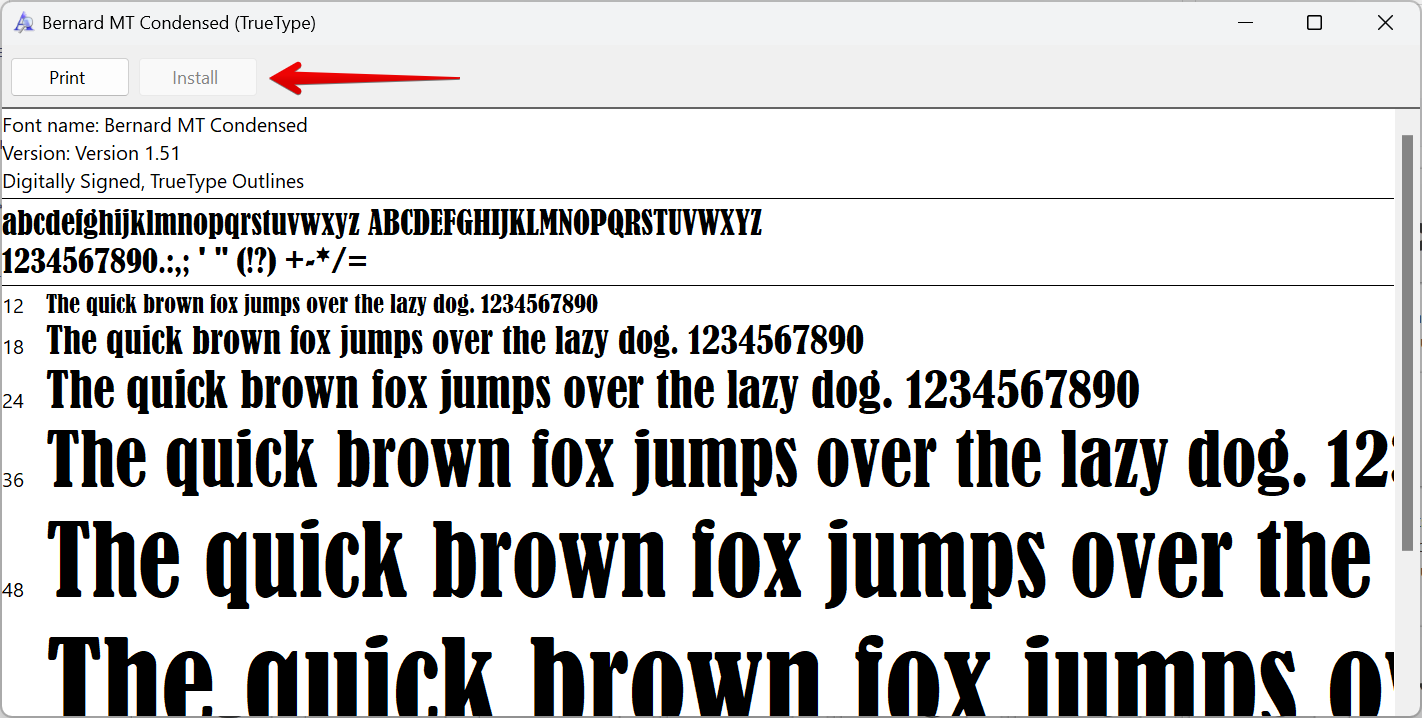Viewport: 1422px width, 718px height.
Task: Click the size label 24
Action: (x=13, y=401)
